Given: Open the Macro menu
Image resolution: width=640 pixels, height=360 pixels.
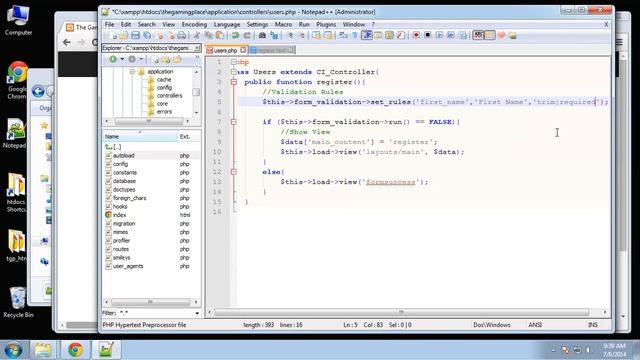Looking at the screenshot, I should [283, 24].
